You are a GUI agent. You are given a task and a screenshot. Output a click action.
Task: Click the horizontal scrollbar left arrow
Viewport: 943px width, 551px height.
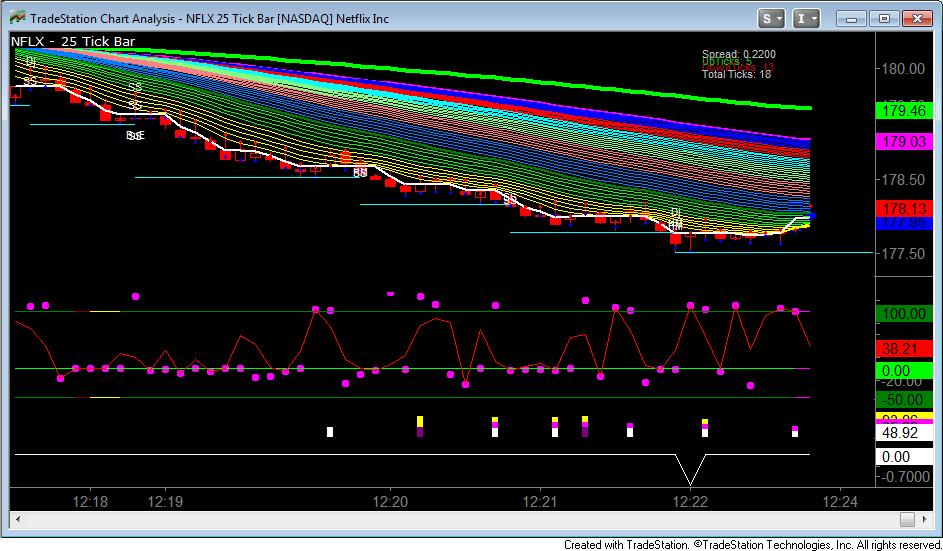pos(19,519)
